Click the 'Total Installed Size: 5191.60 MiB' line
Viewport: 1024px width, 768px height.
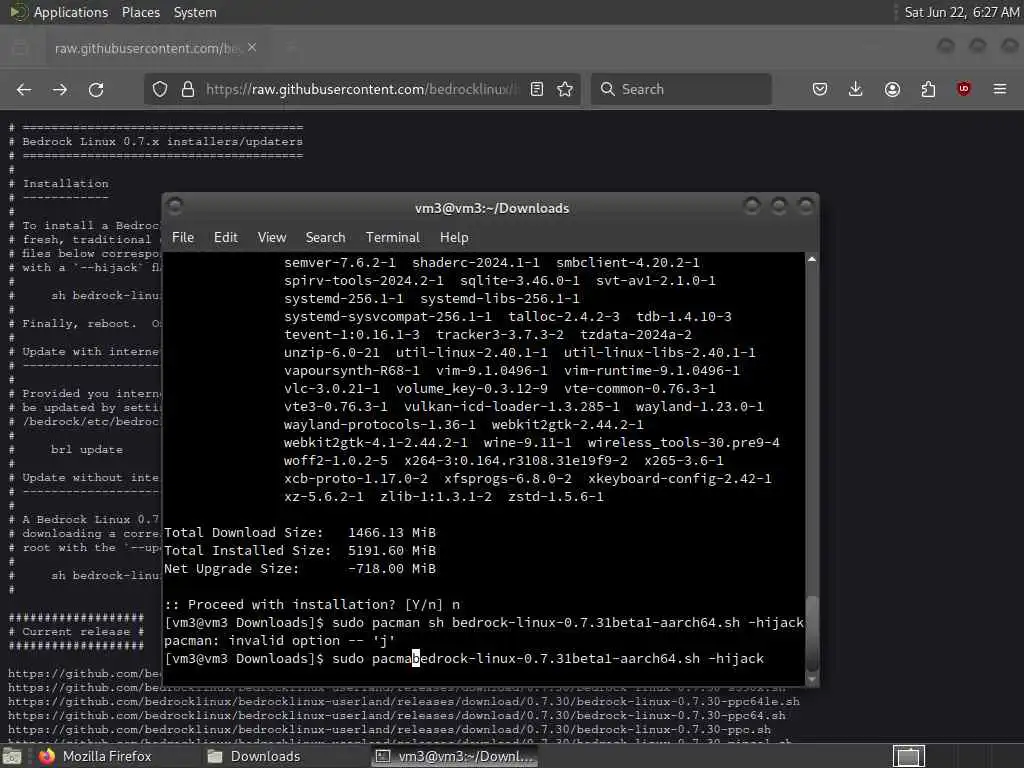[x=300, y=551]
